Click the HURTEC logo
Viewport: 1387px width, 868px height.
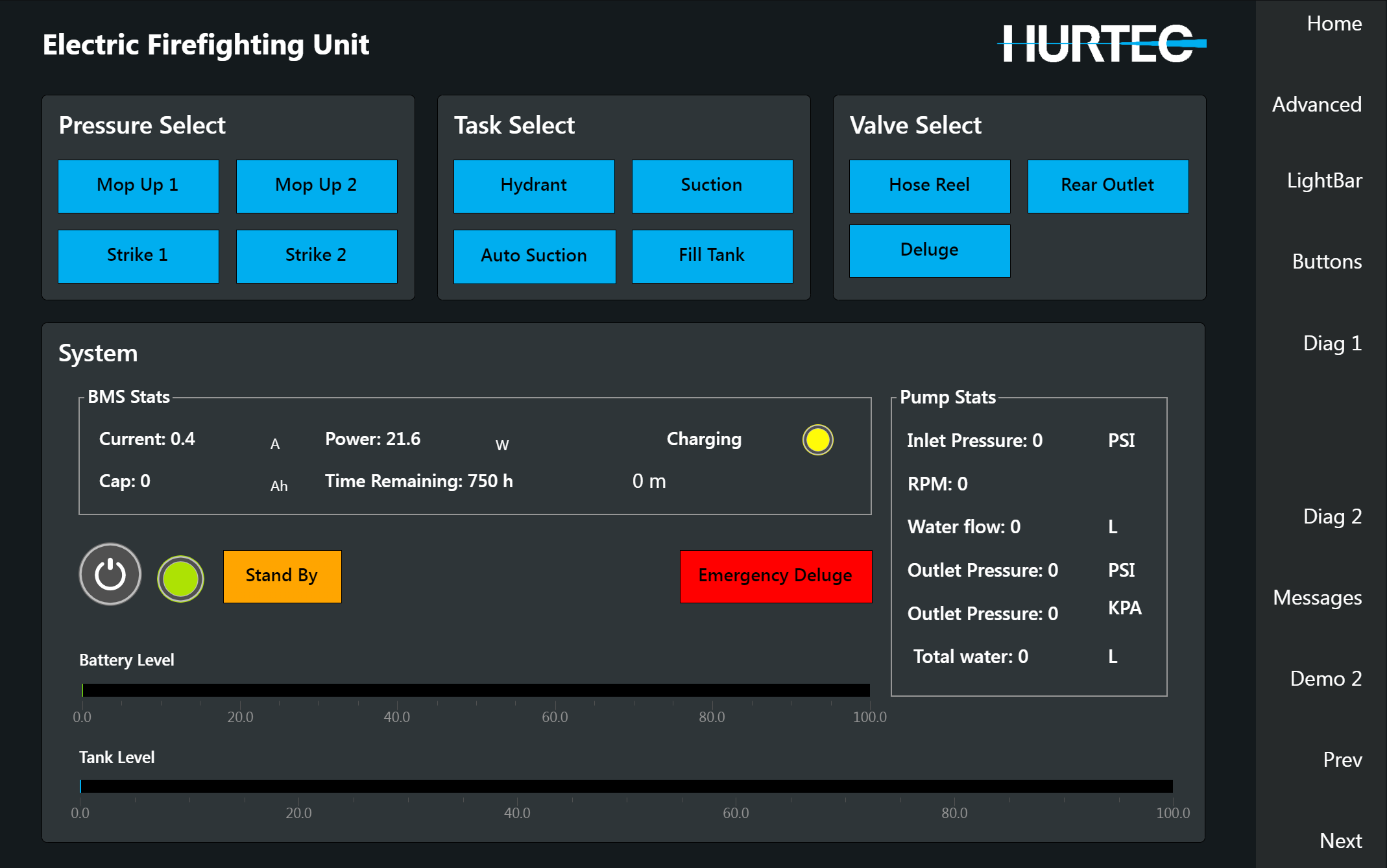click(1102, 43)
